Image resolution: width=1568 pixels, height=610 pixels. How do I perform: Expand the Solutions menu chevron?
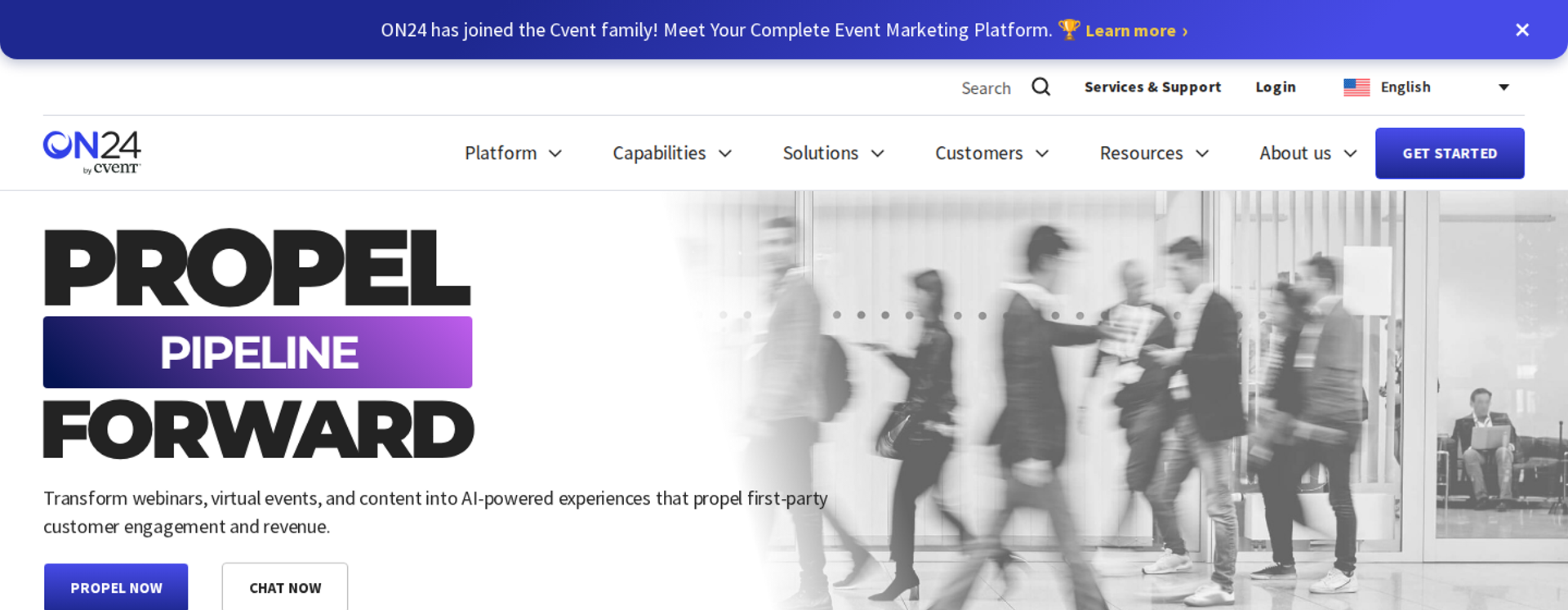pos(878,154)
